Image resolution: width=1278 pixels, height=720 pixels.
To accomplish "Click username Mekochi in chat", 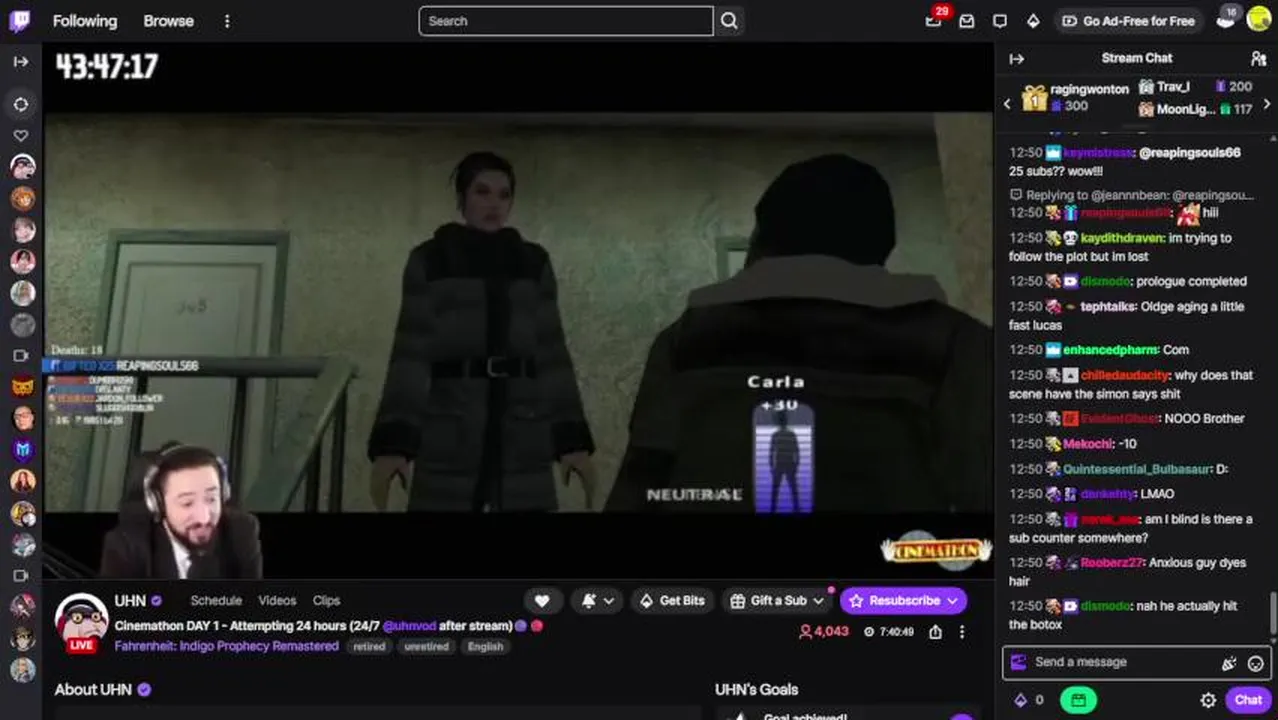I will [1086, 444].
